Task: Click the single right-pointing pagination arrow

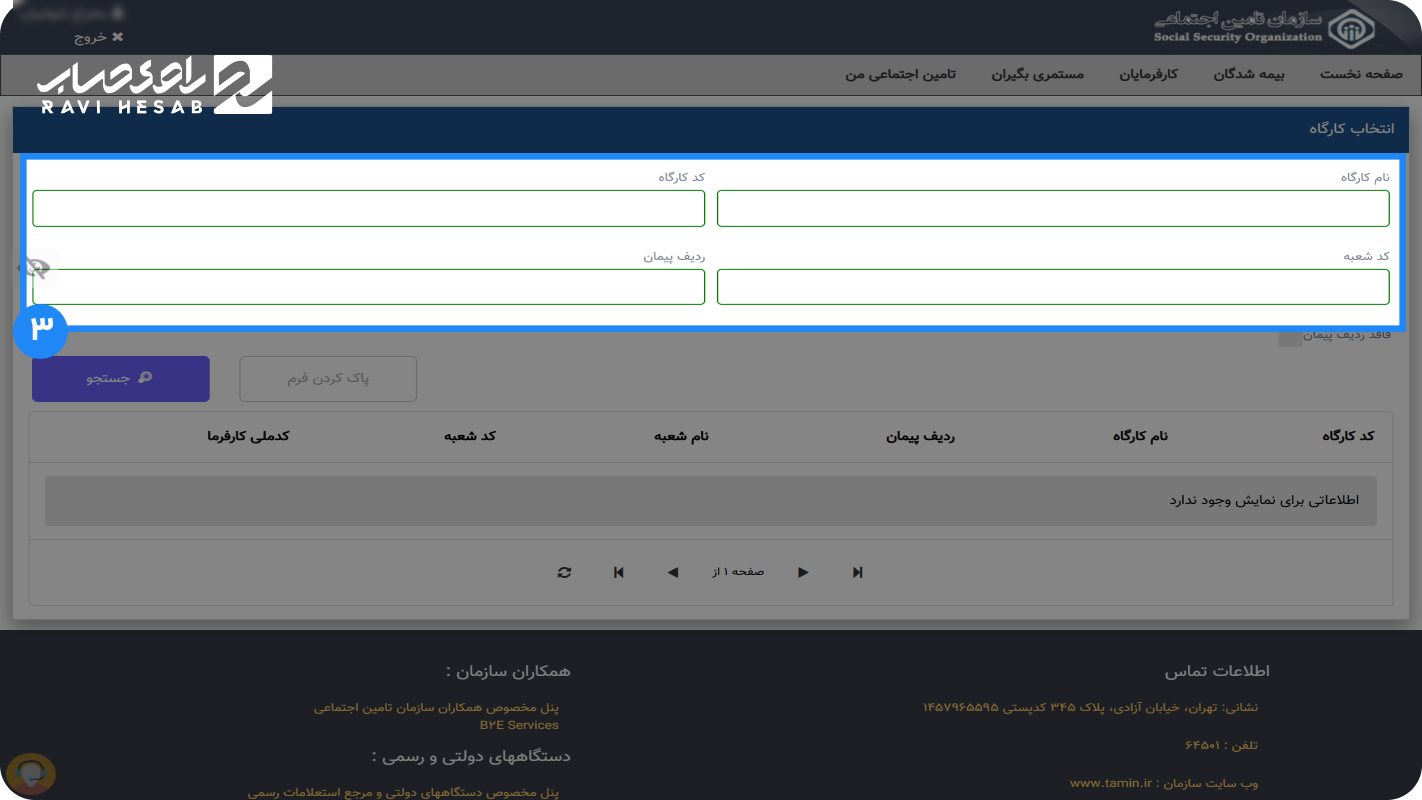Action: 803,572
